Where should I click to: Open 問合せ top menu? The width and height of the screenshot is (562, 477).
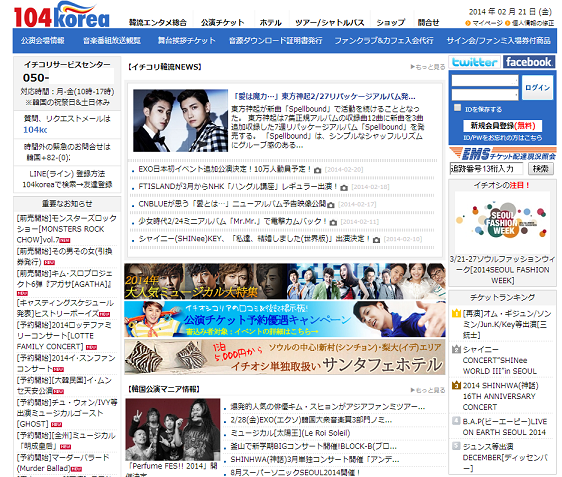(428, 23)
